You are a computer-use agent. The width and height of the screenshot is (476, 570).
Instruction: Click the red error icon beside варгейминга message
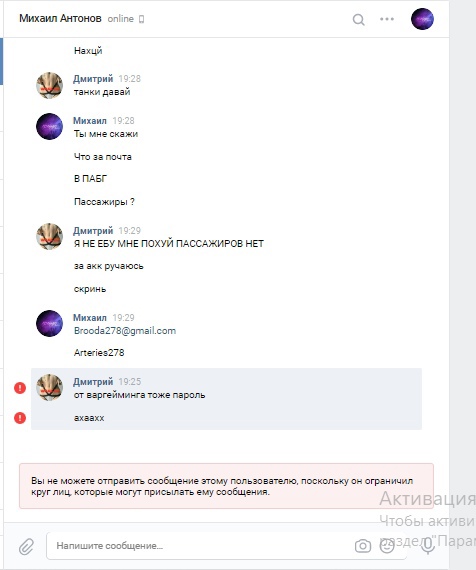point(20,388)
